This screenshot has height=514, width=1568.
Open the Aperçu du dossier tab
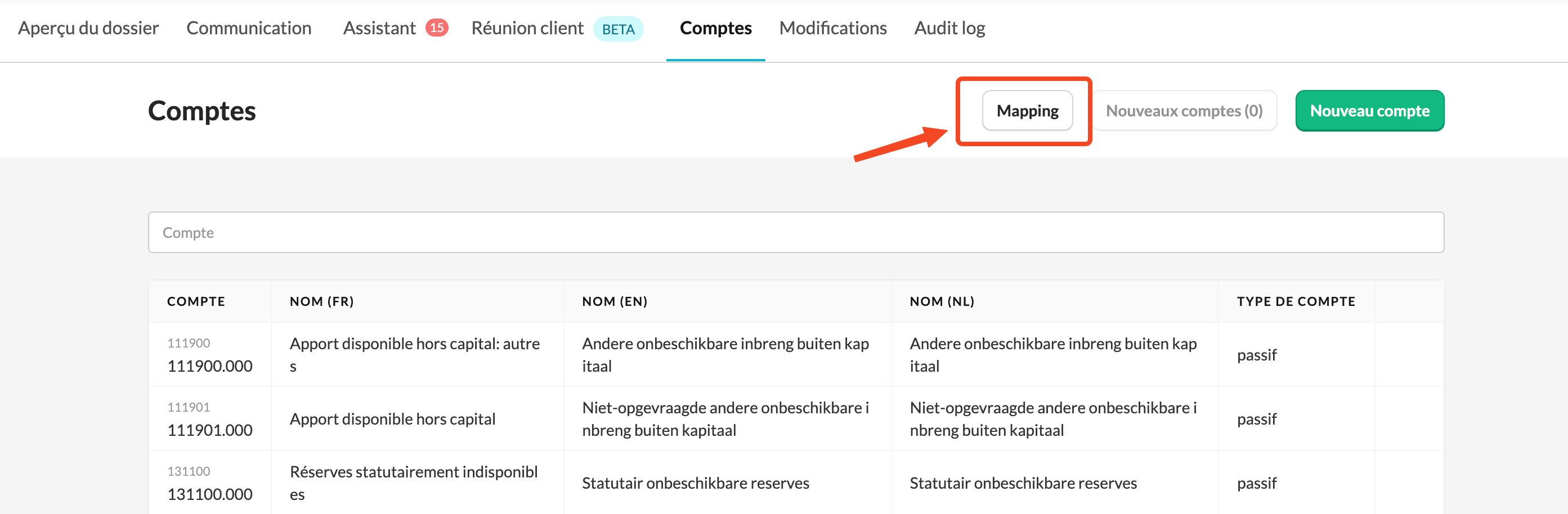click(x=88, y=28)
